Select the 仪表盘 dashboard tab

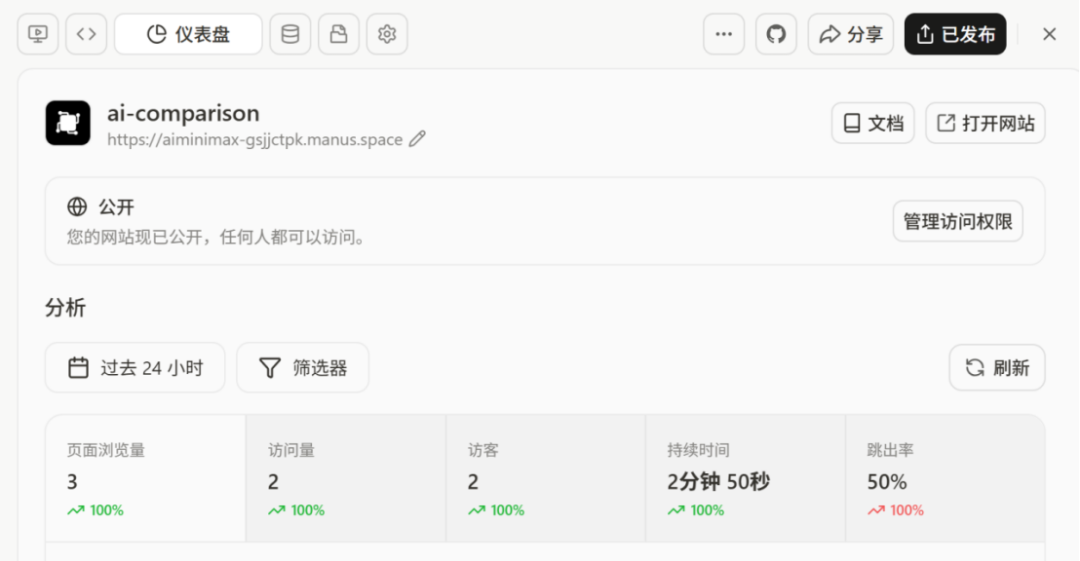[188, 34]
